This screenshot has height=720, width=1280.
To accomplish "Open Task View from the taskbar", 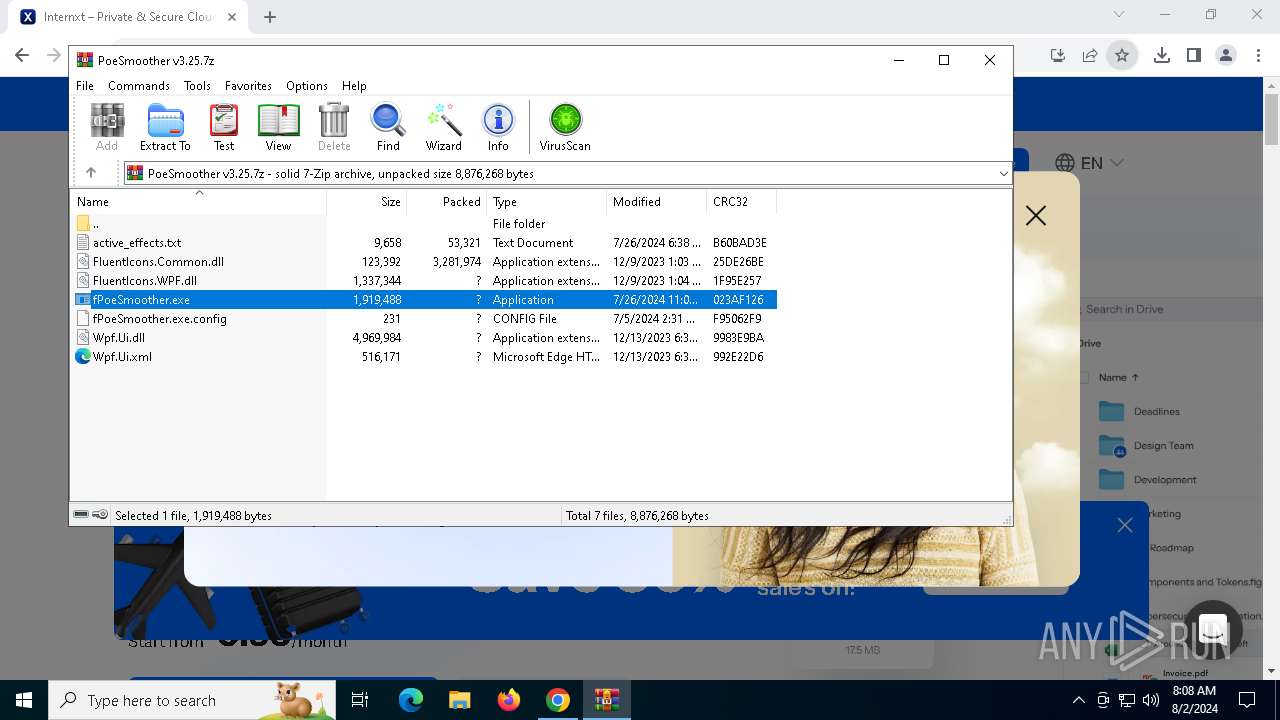I will [x=360, y=700].
